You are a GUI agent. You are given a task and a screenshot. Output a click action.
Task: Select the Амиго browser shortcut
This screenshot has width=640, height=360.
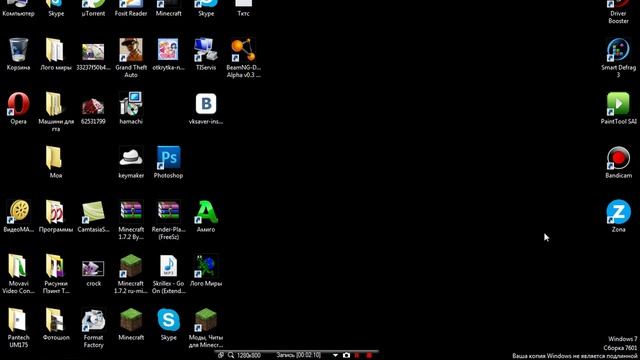pyautogui.click(x=206, y=211)
